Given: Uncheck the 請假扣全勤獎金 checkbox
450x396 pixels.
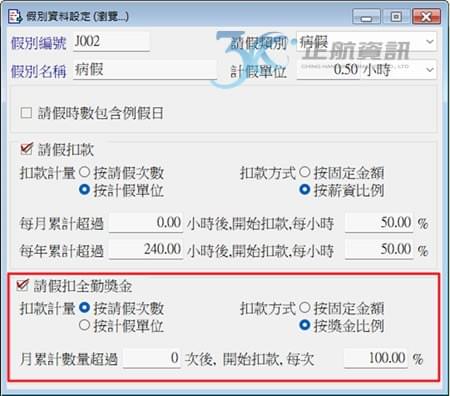Looking at the screenshot, I should pyautogui.click(x=22, y=285).
